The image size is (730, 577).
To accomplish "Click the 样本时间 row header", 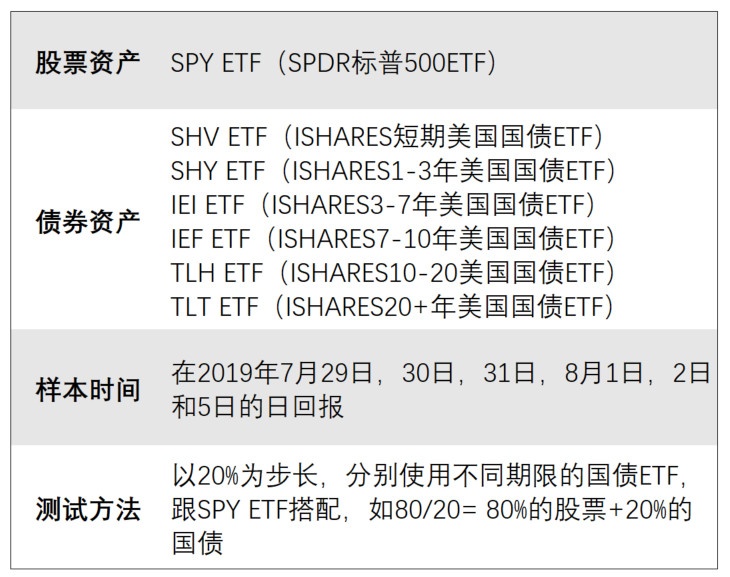I will [x=87, y=389].
